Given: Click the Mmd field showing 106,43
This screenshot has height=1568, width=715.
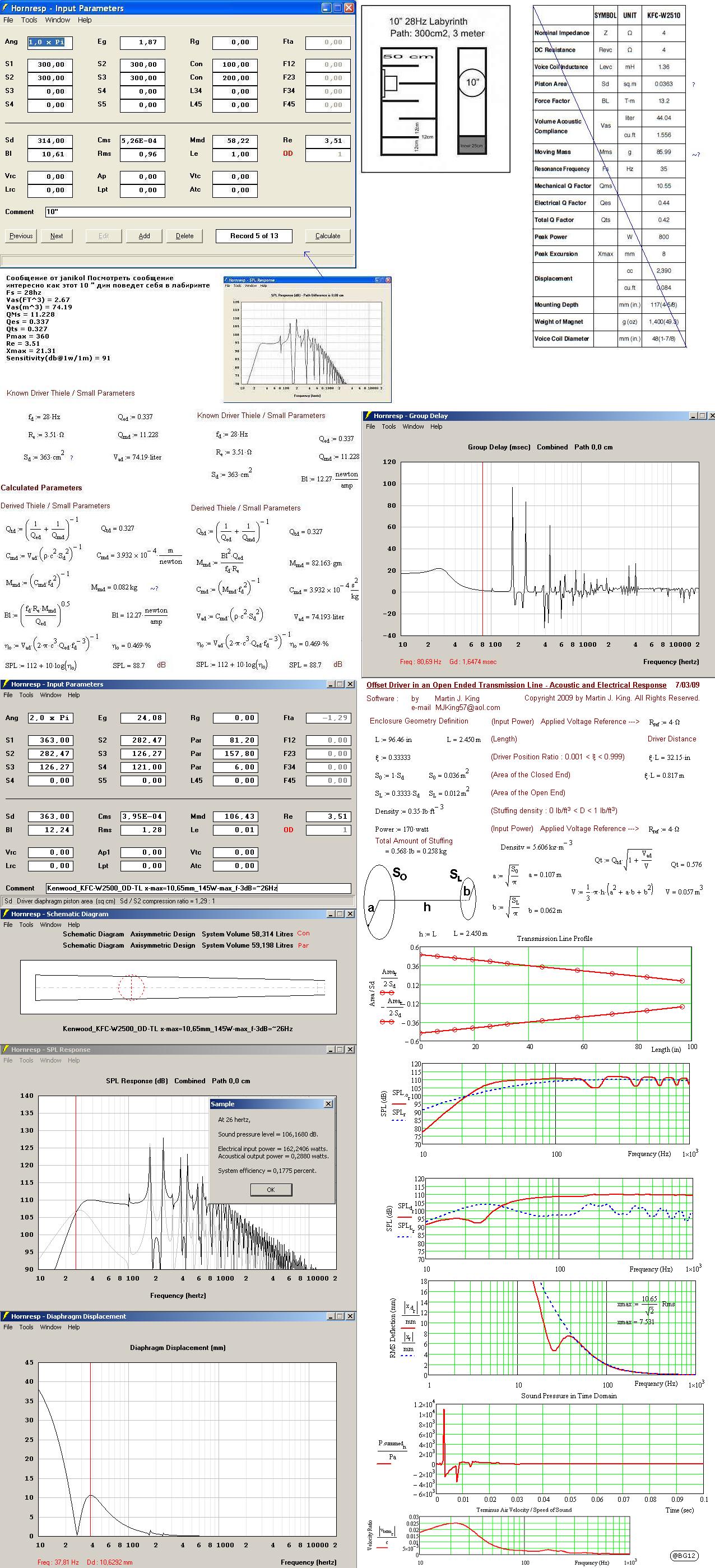Looking at the screenshot, I should pyautogui.click(x=235, y=817).
